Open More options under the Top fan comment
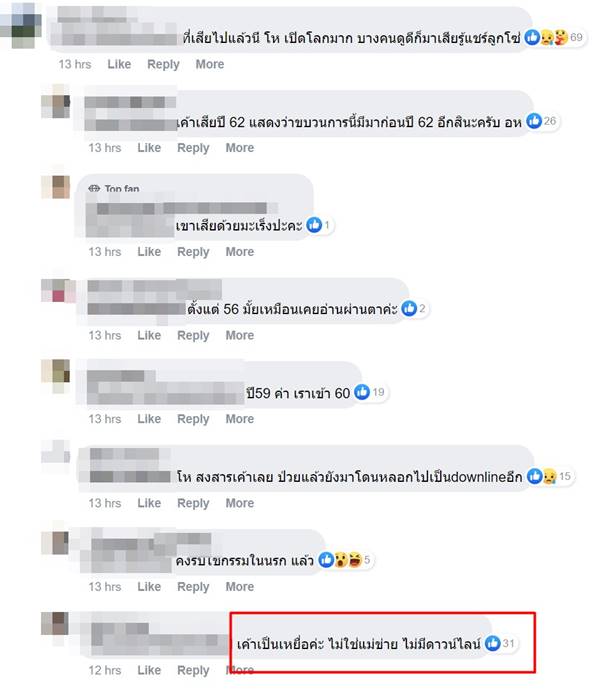Screen dimensions: 600x689 click(x=240, y=252)
